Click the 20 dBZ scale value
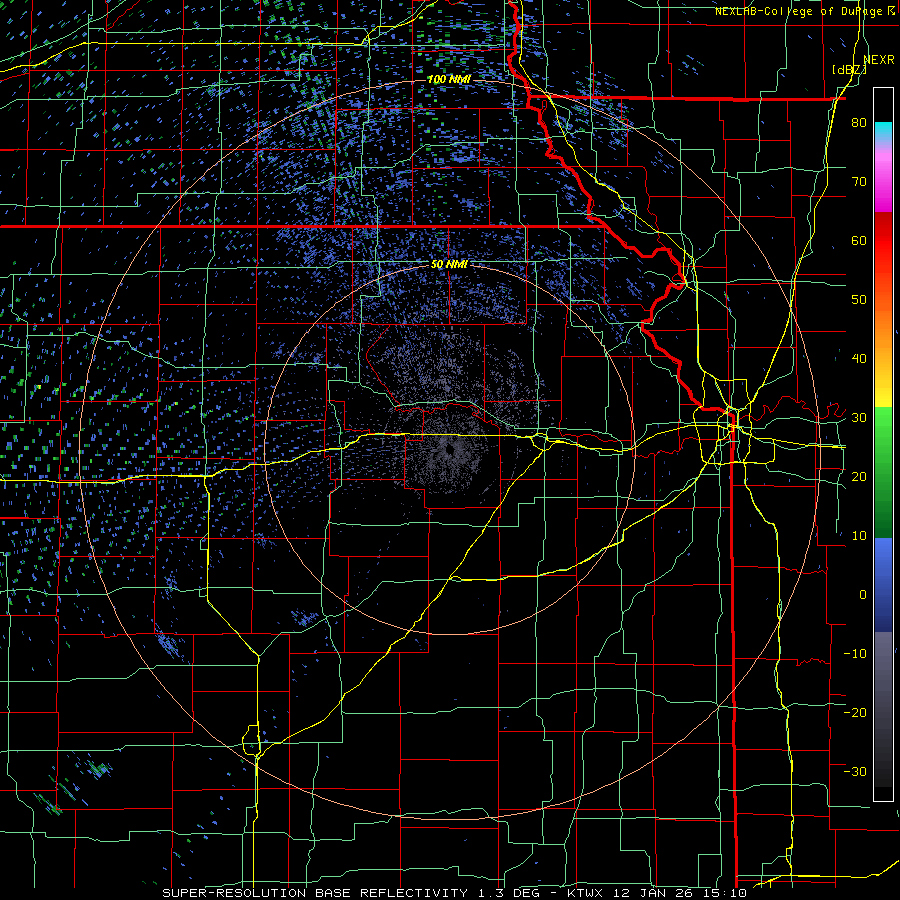This screenshot has width=900, height=900. pos(859,476)
